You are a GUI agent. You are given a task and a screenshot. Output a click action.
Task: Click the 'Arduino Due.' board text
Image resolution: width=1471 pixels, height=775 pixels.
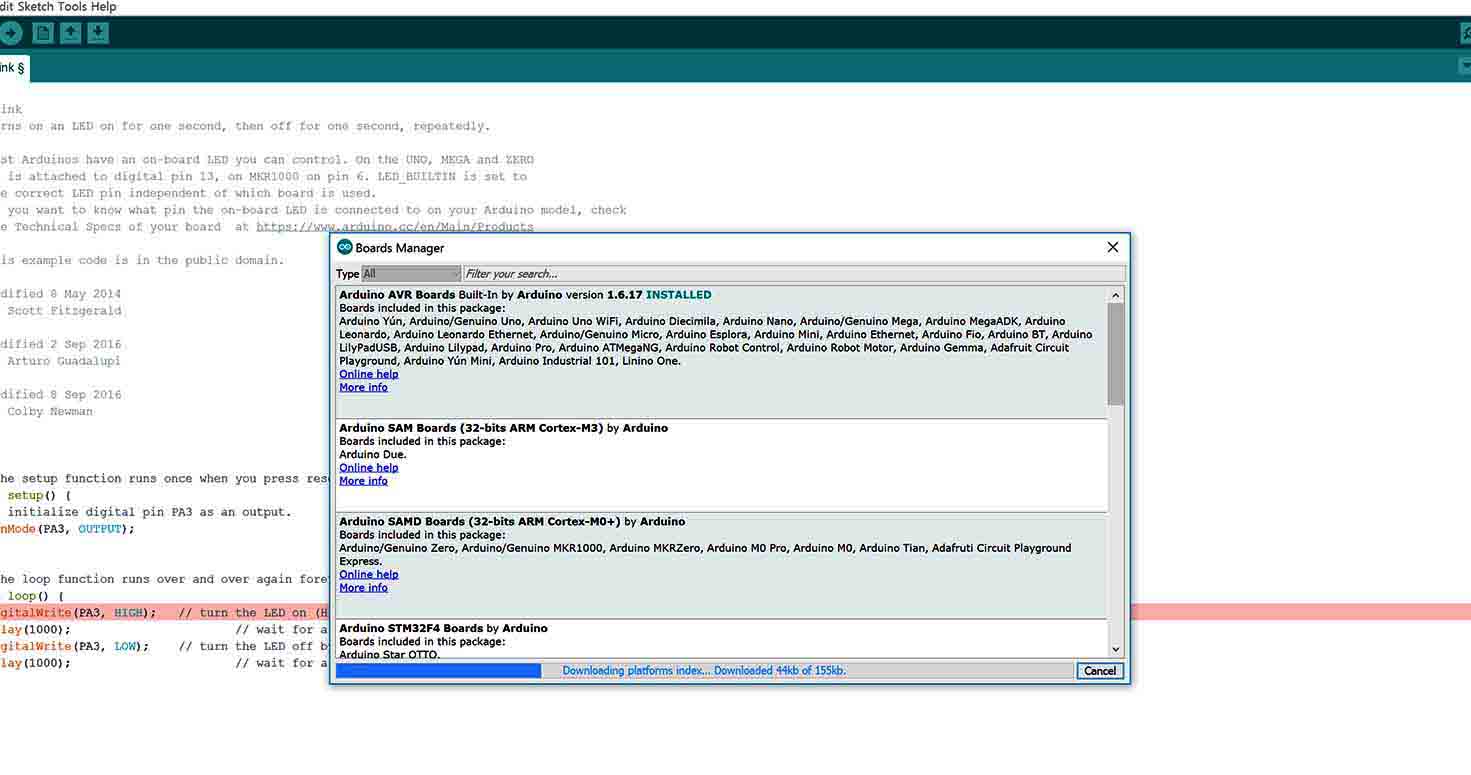click(373, 454)
